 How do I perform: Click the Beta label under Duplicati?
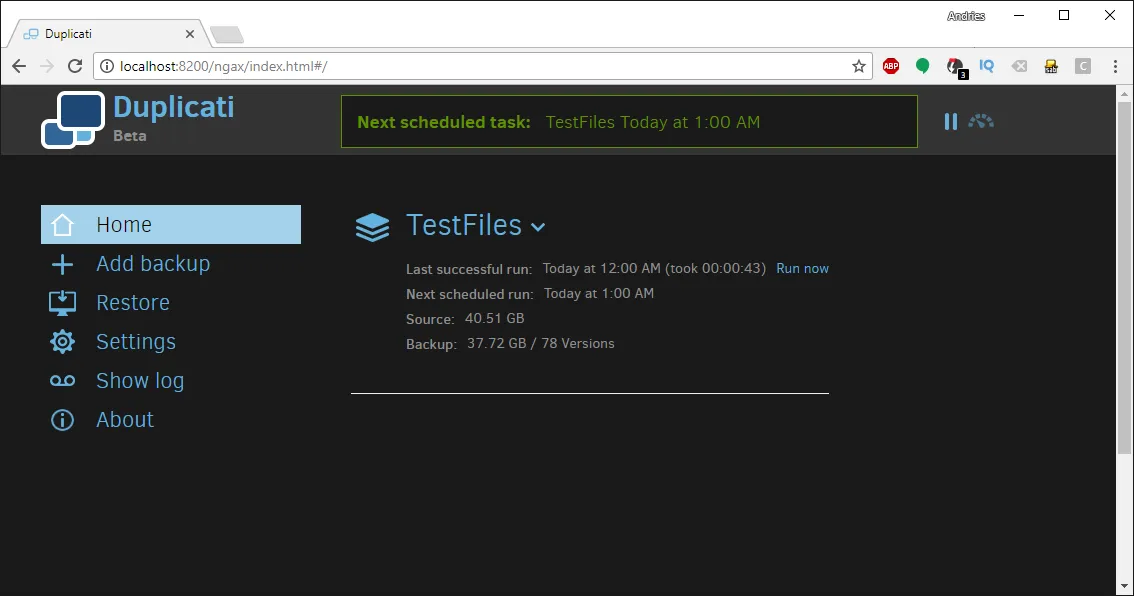point(129,136)
